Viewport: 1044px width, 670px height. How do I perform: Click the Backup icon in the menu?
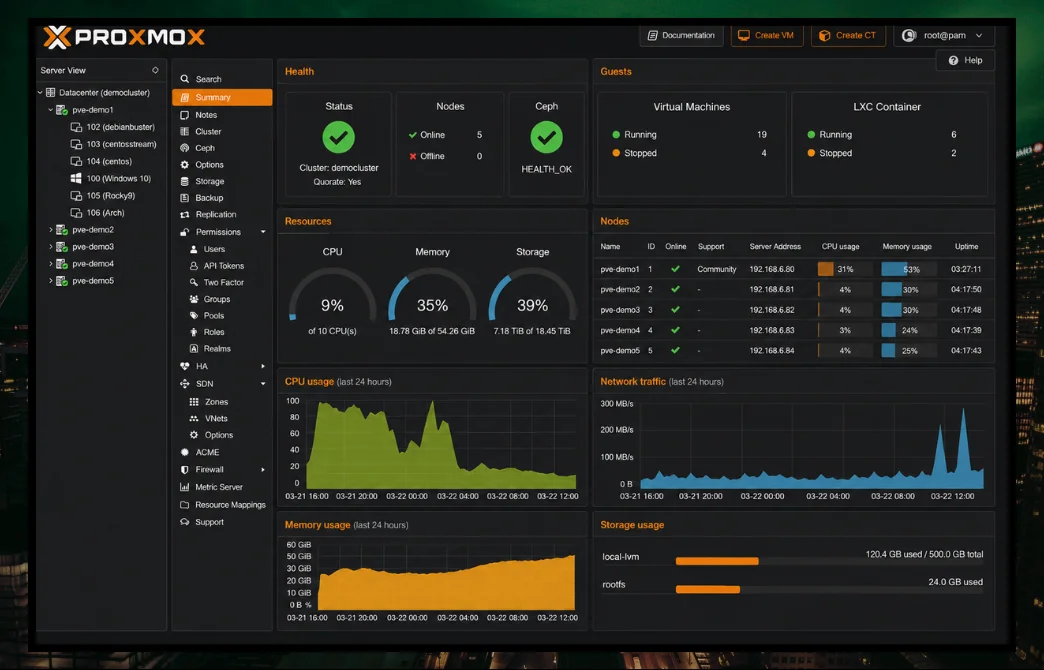(x=184, y=198)
